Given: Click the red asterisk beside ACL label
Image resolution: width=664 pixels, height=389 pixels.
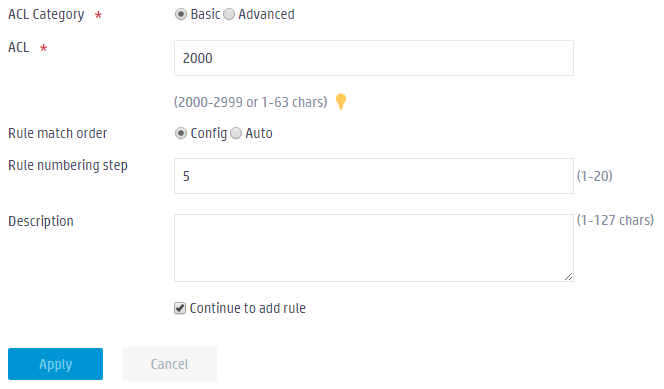Looking at the screenshot, I should [43, 48].
